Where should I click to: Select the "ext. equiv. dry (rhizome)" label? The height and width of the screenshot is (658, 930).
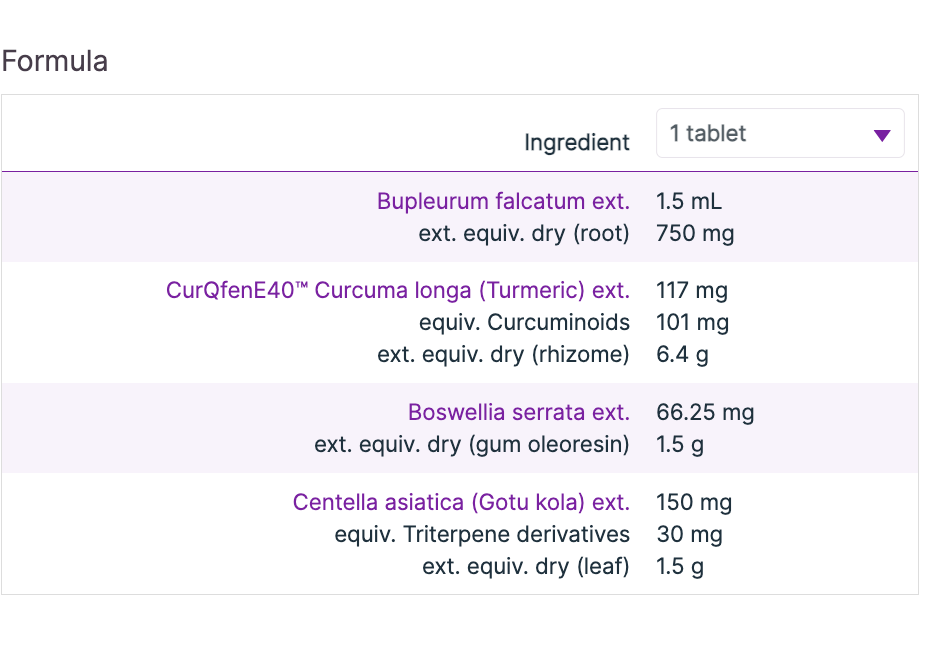pos(503,355)
